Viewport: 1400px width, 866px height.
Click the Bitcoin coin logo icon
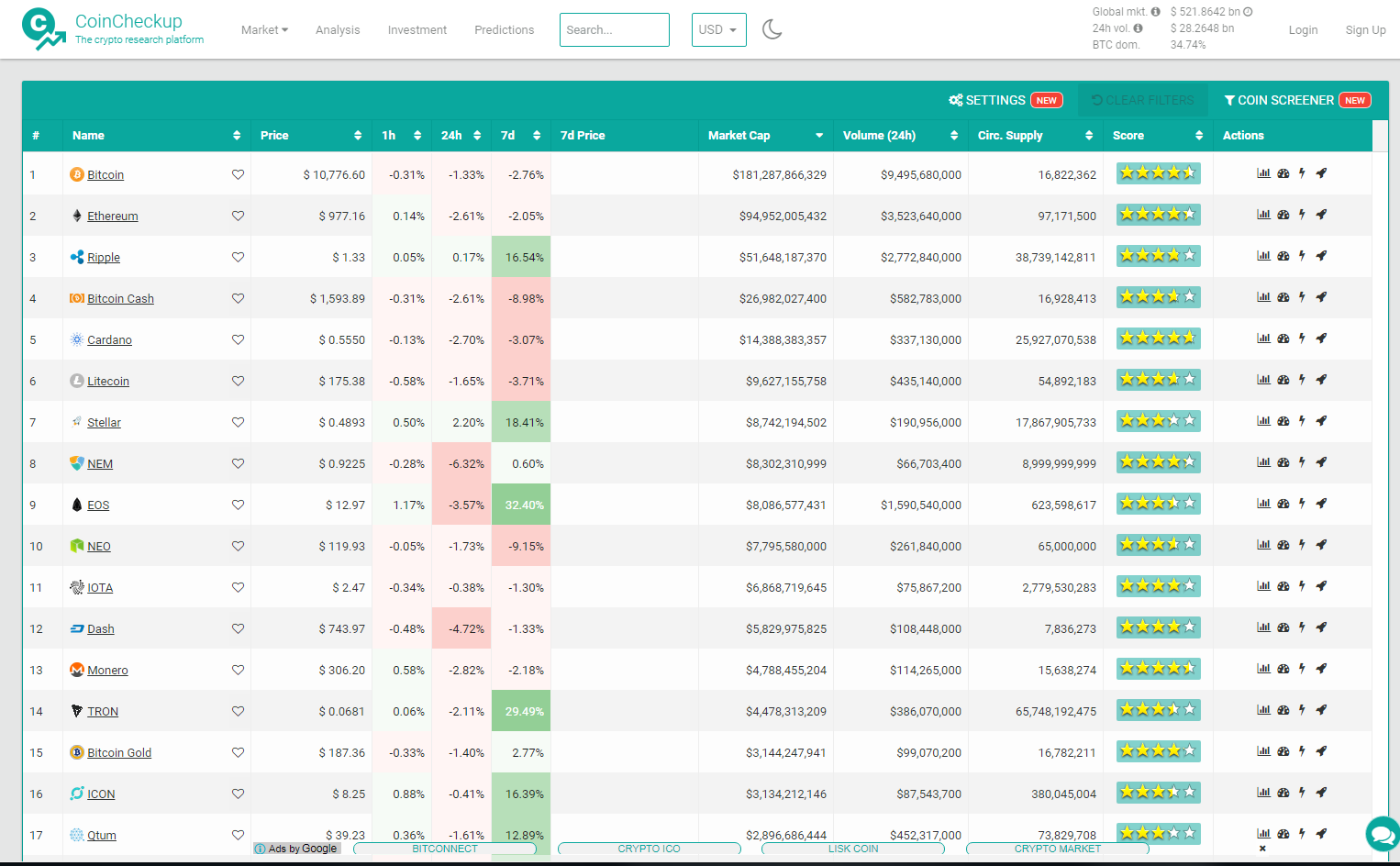77,174
